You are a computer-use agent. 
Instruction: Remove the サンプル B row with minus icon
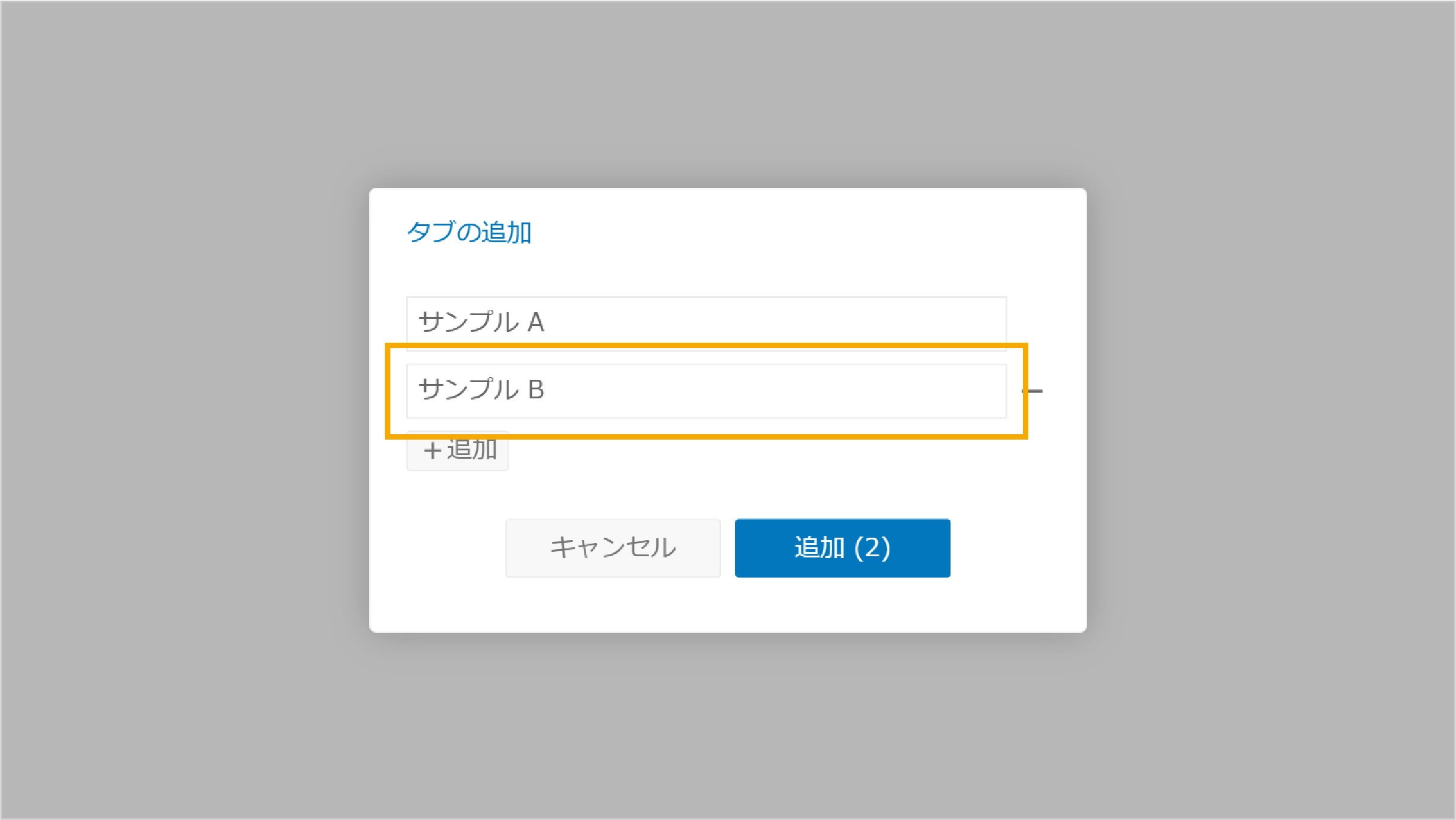1033,391
